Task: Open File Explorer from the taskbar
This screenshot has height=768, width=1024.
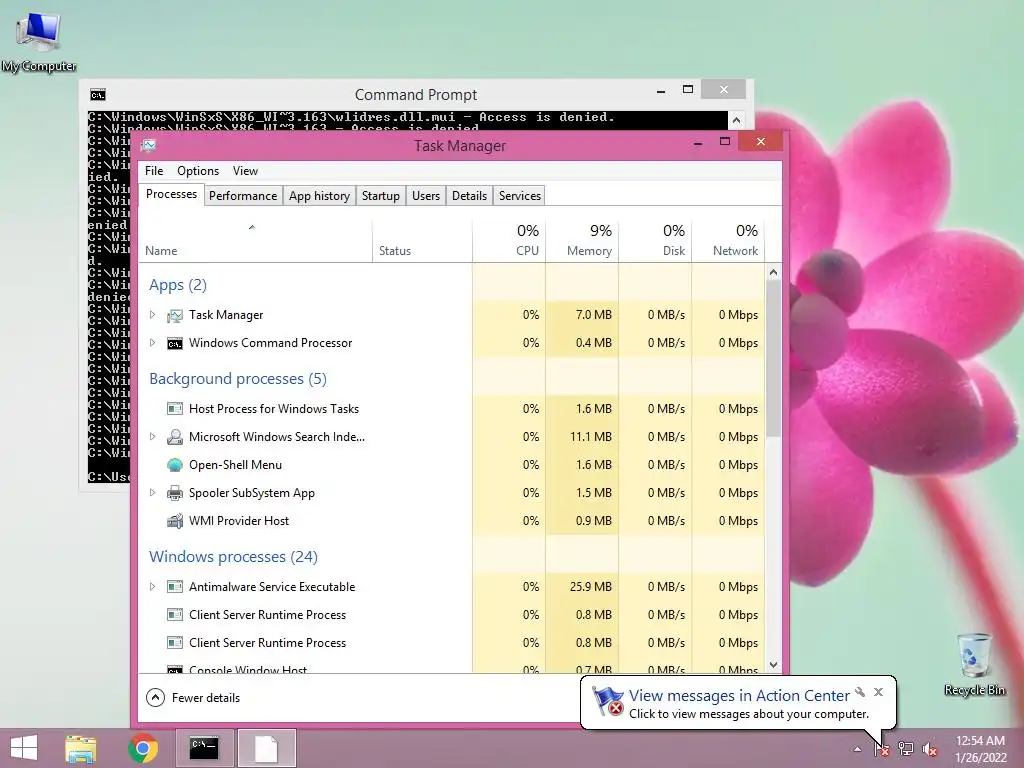Action: 81,748
